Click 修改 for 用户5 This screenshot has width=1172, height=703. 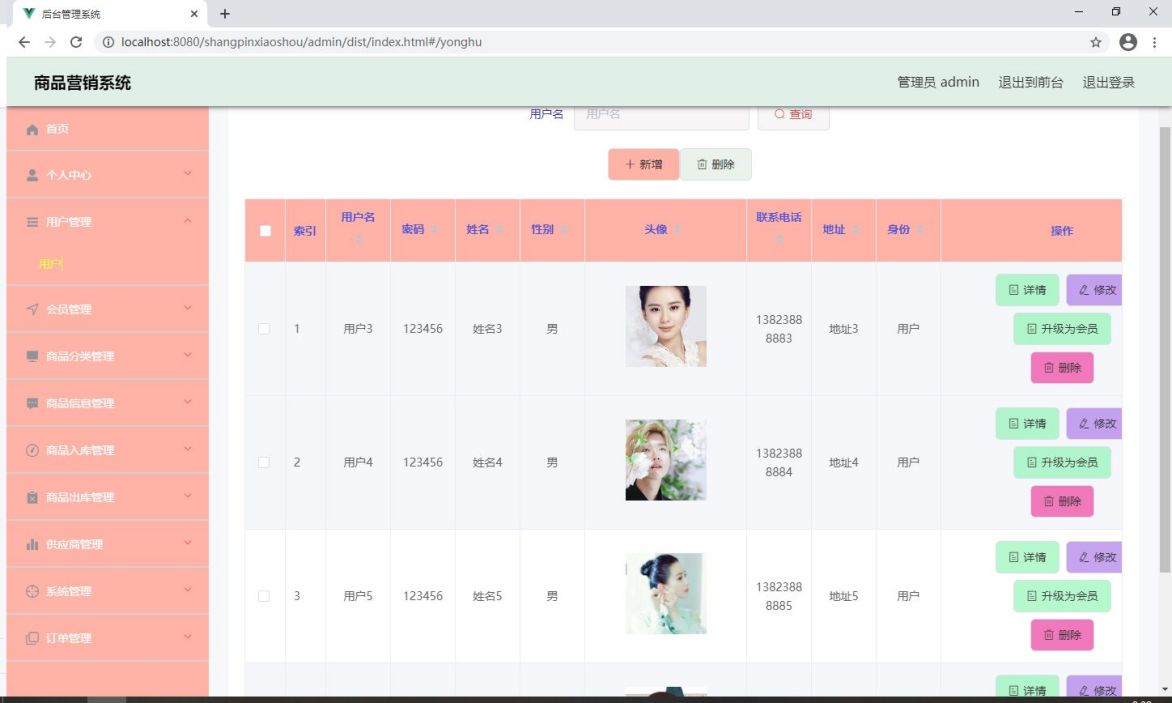pos(1094,557)
